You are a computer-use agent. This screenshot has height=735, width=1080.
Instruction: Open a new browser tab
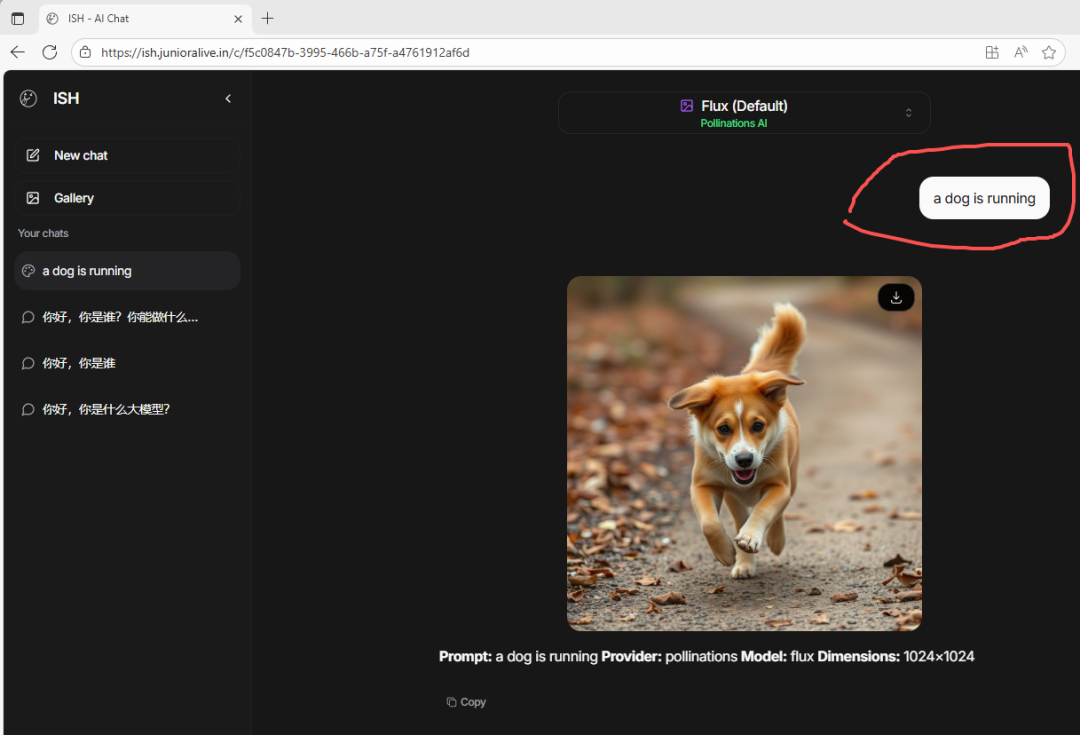(267, 18)
